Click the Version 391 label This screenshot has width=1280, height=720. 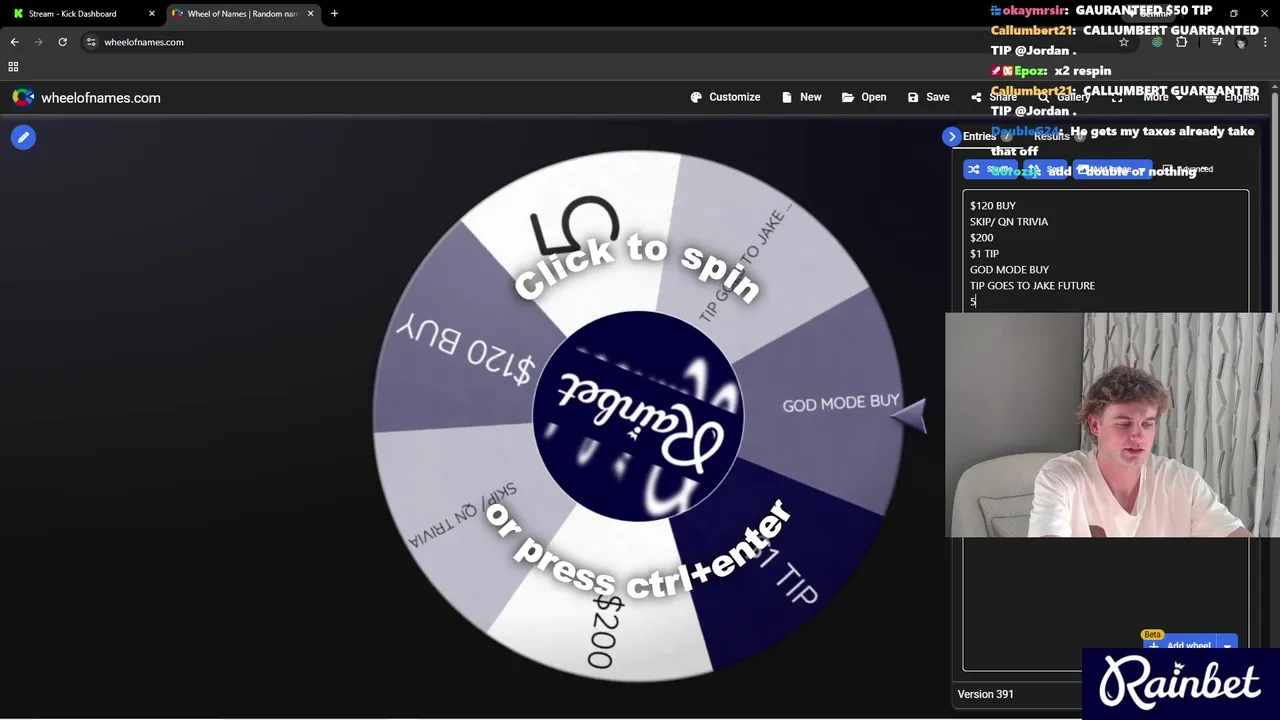(x=985, y=694)
